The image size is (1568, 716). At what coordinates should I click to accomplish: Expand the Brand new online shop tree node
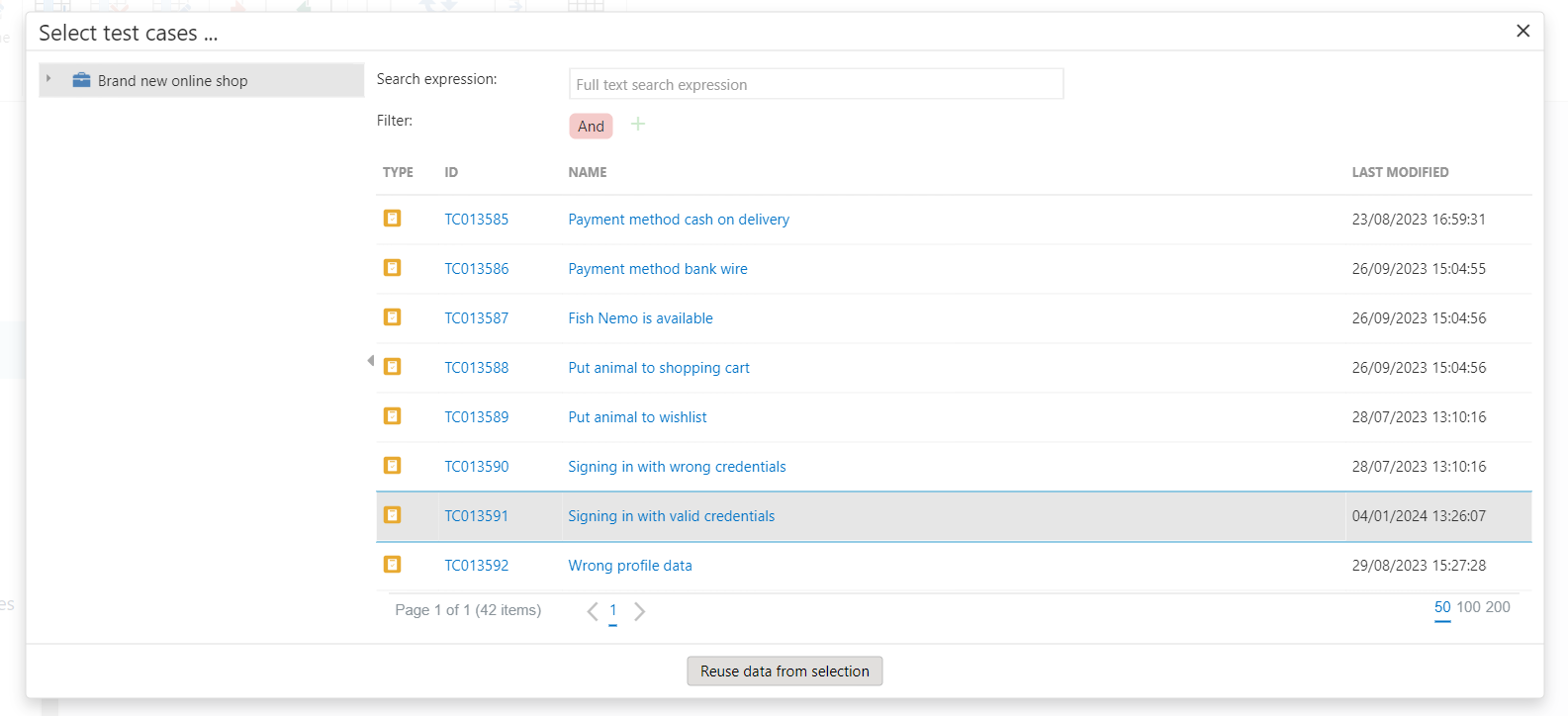(x=48, y=79)
